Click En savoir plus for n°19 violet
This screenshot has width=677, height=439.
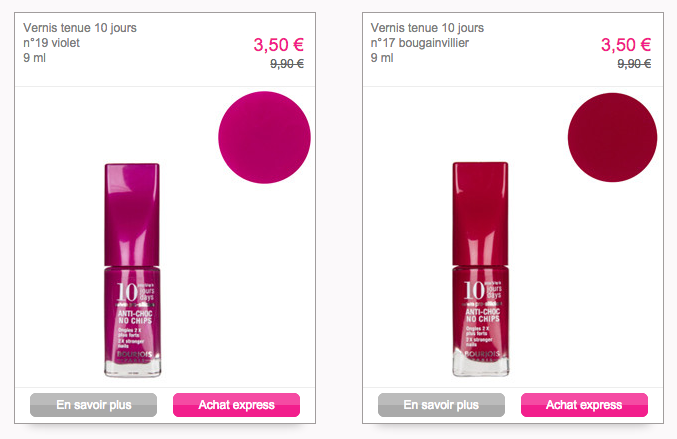93,405
